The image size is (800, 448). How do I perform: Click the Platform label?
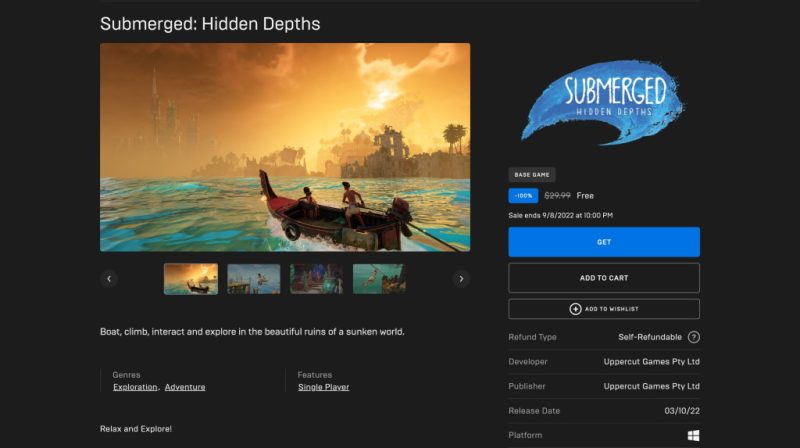coord(525,435)
